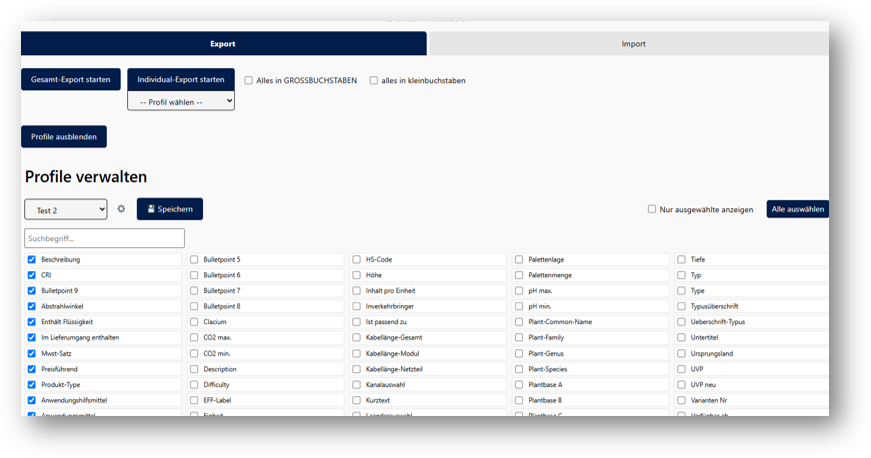Select the Export tab
Viewport: 871px width, 458px height.
click(223, 44)
